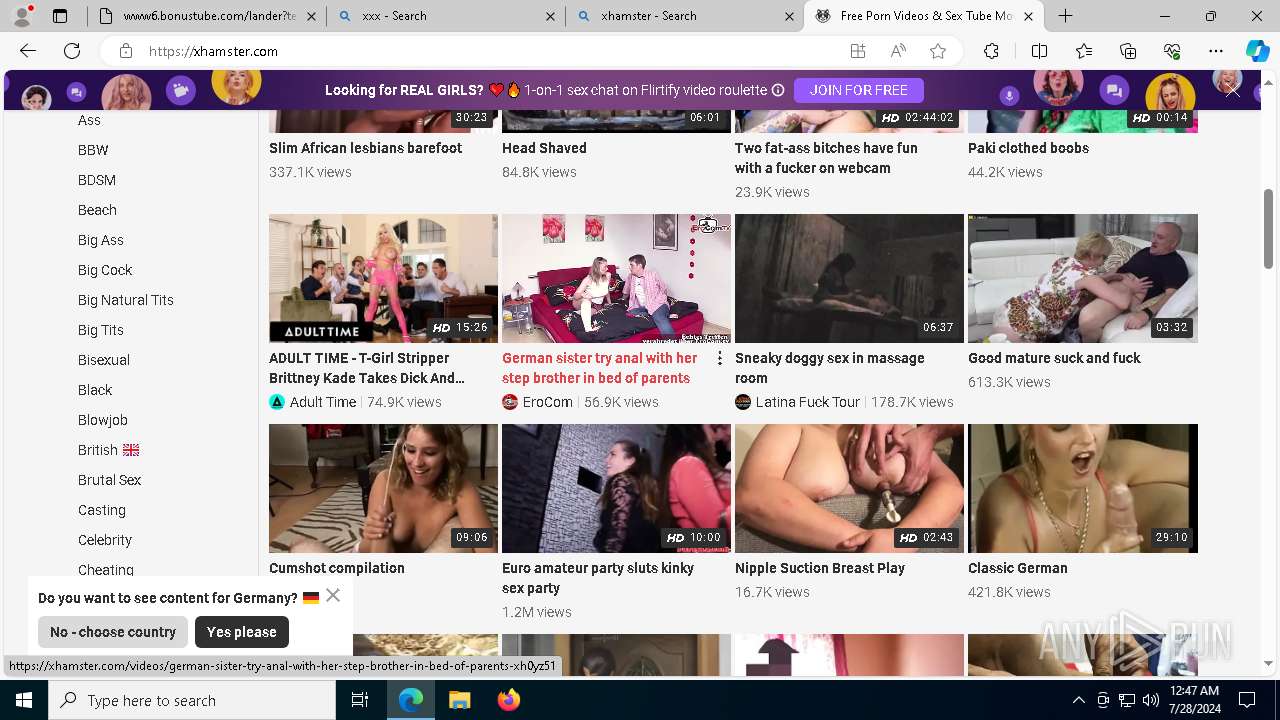Open the Casting category link
The width and height of the screenshot is (1280, 720).
point(102,510)
